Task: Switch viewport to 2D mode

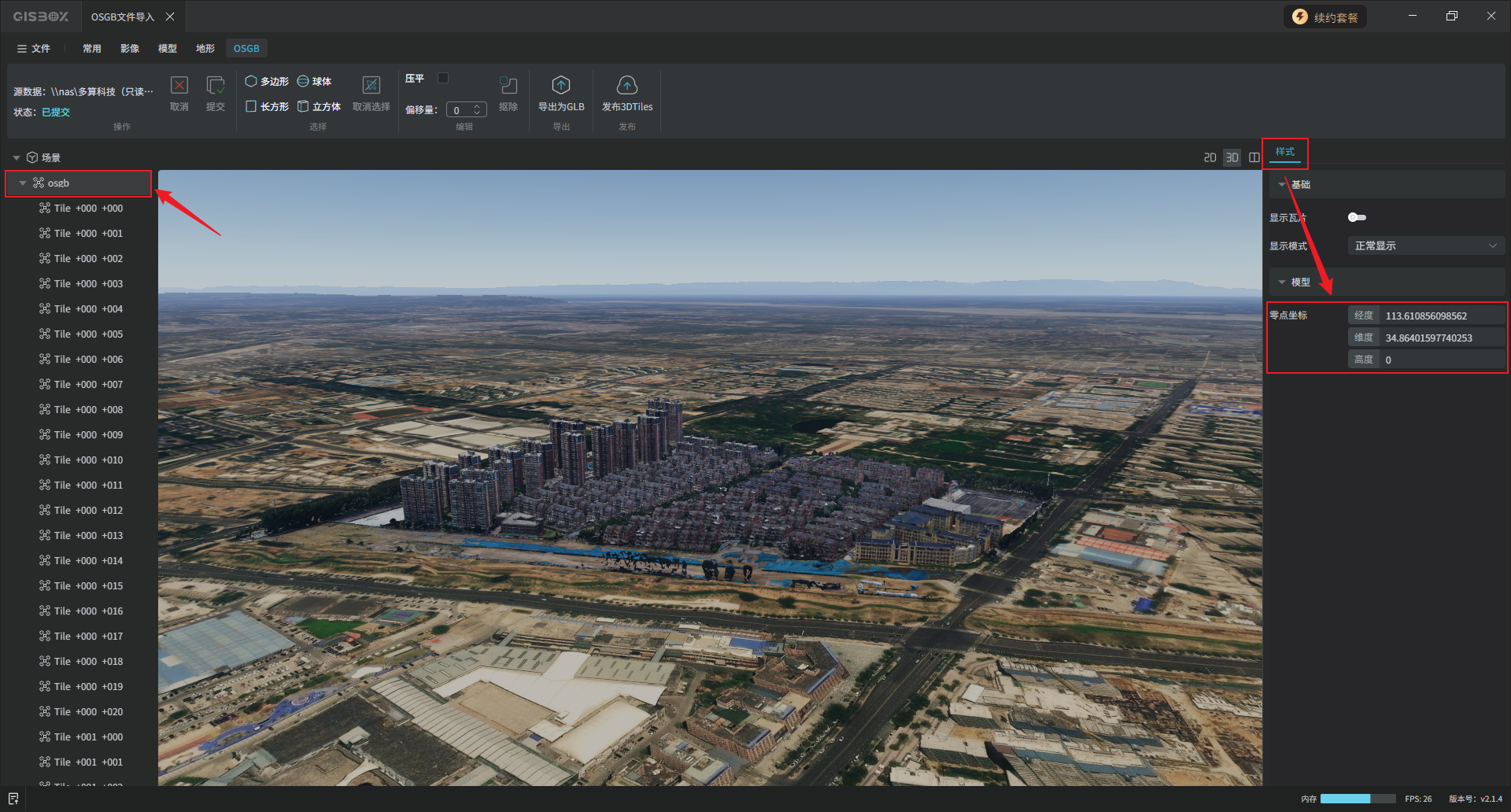Action: click(1210, 157)
